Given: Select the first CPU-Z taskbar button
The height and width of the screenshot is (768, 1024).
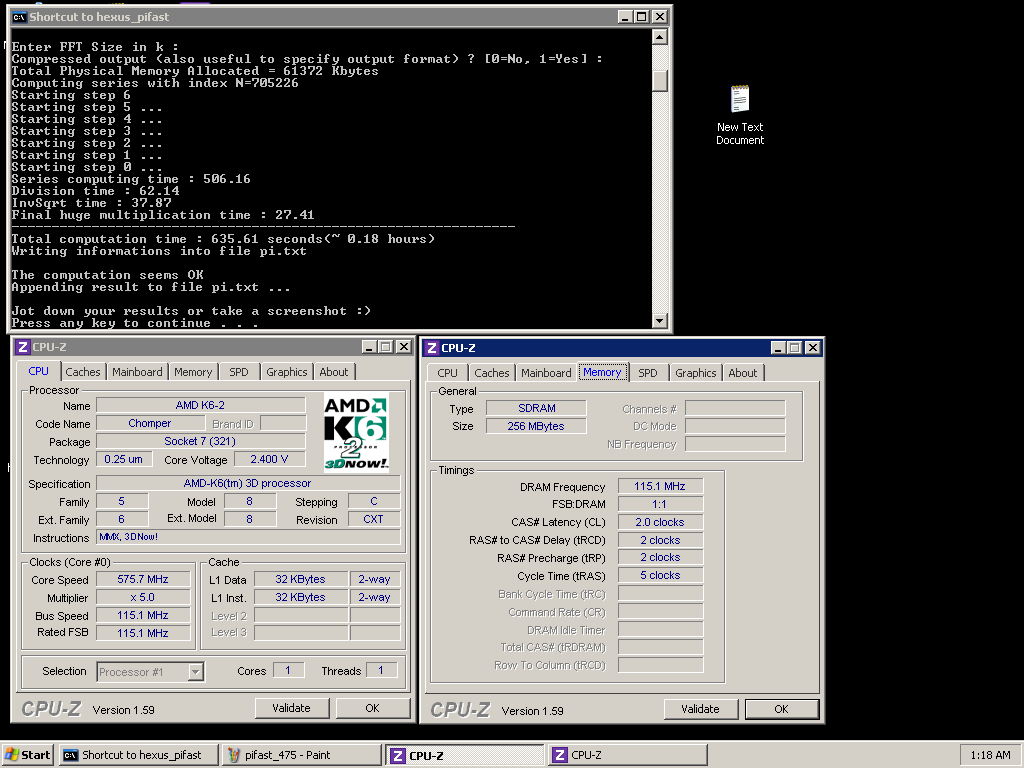Looking at the screenshot, I should [x=464, y=755].
